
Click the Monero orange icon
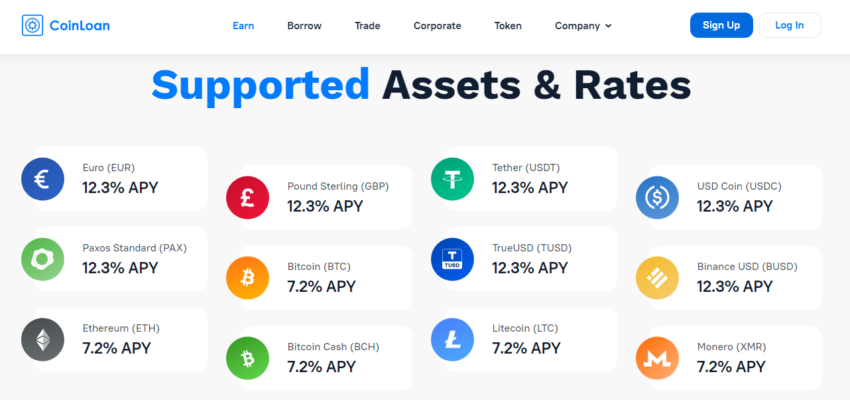click(658, 358)
